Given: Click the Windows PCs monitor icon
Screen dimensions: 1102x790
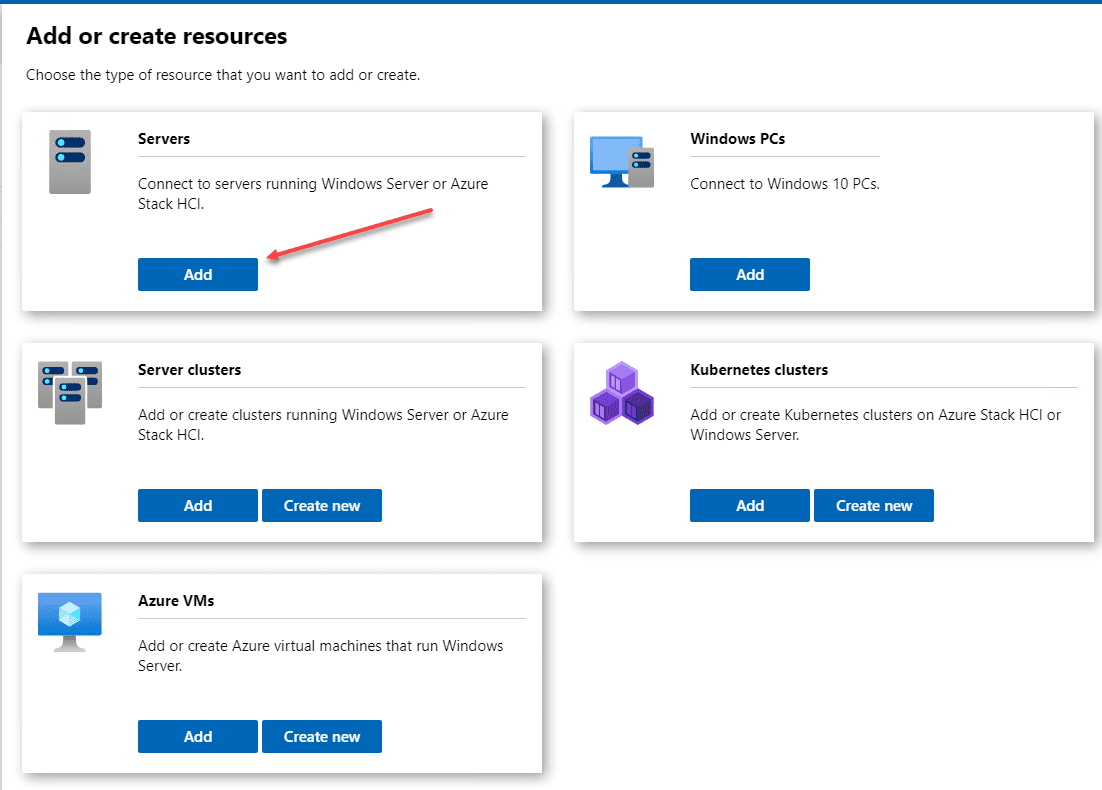Looking at the screenshot, I should [x=621, y=159].
